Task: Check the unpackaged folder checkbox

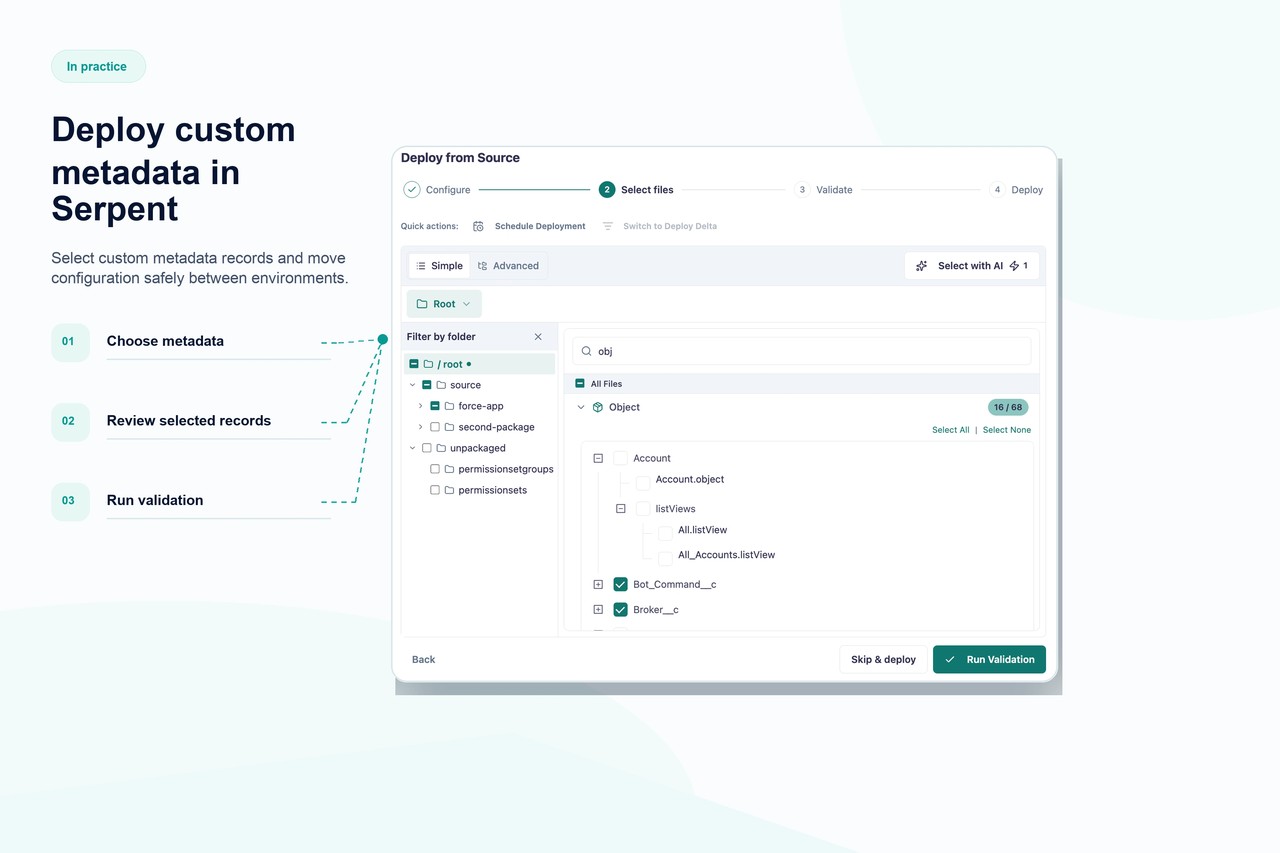Action: (x=427, y=448)
